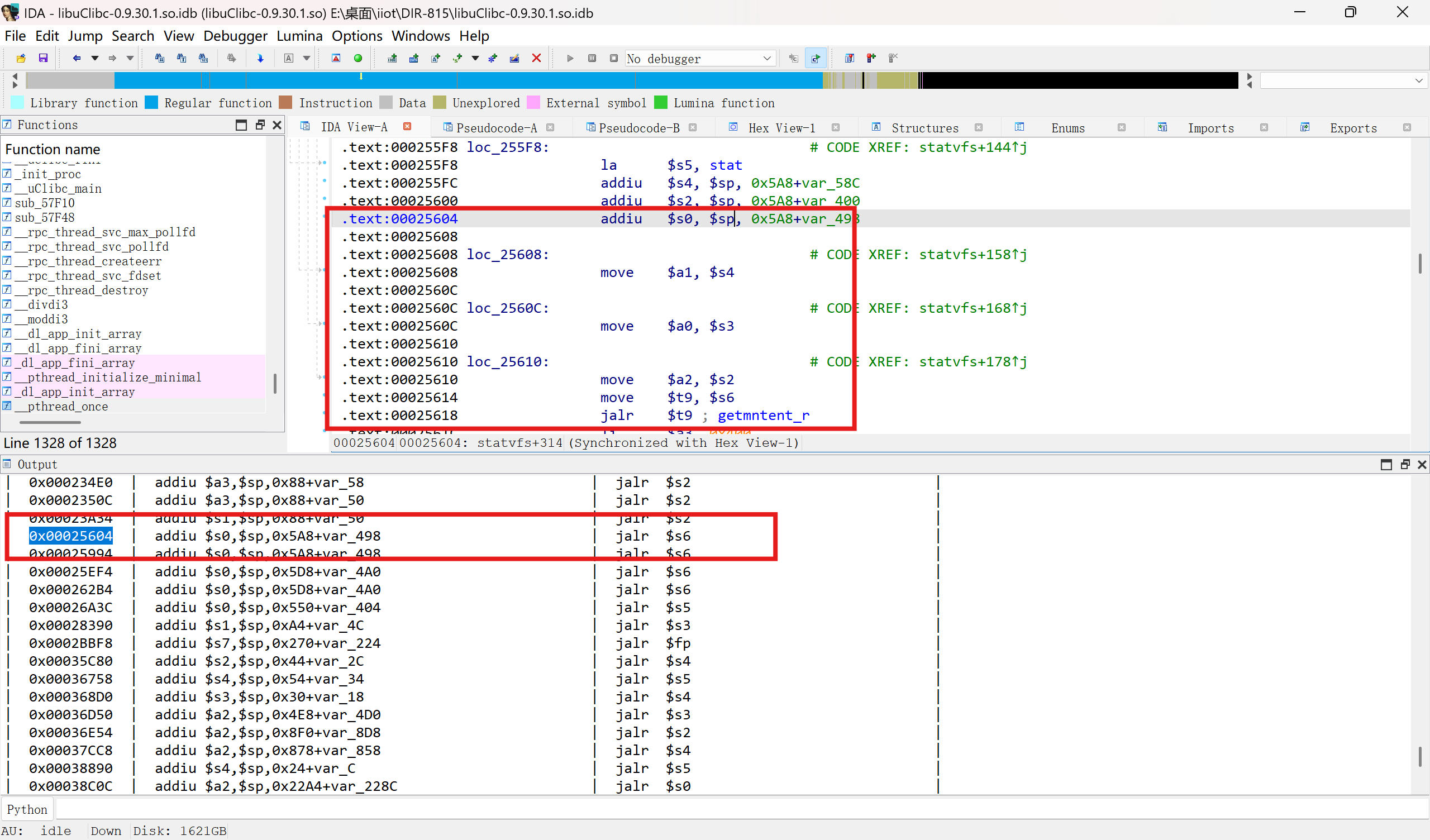
Task: Jump back with the blue left arrow
Action: (77, 58)
